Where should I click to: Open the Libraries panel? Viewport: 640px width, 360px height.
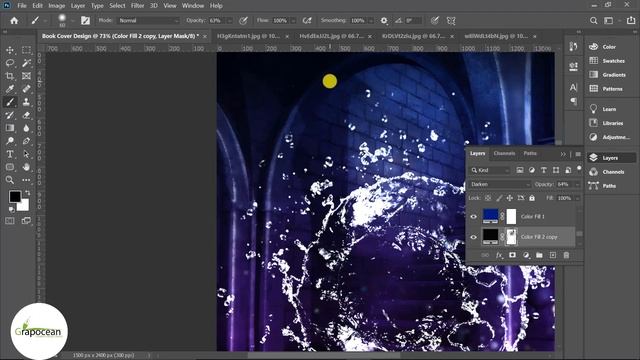coord(612,123)
